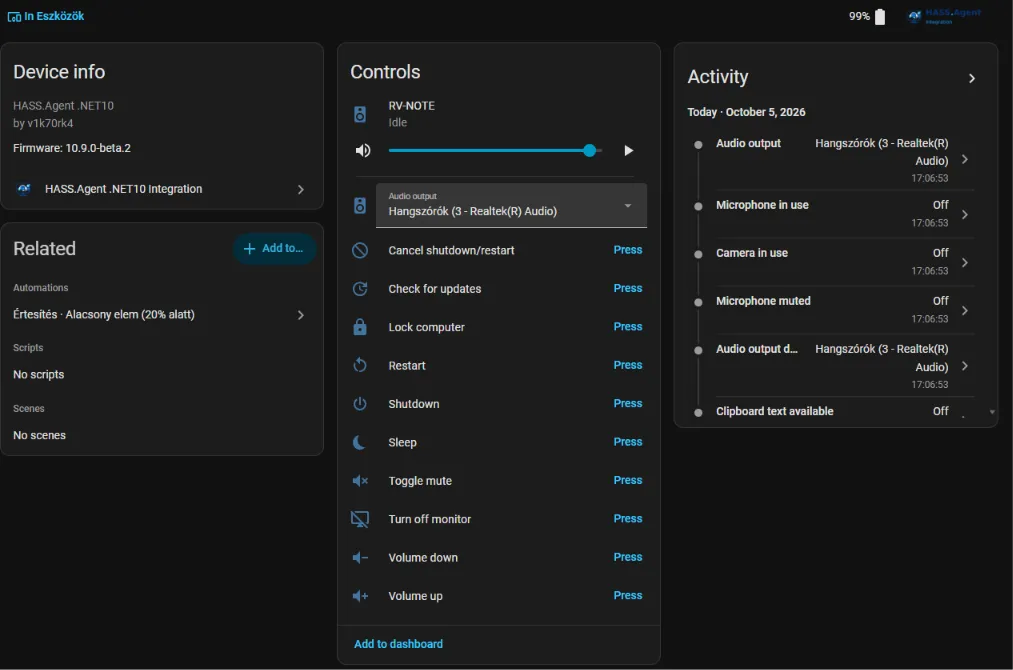Click Today · October 5, 2026 date header
Viewport: 1013px width, 670px height.
(746, 112)
